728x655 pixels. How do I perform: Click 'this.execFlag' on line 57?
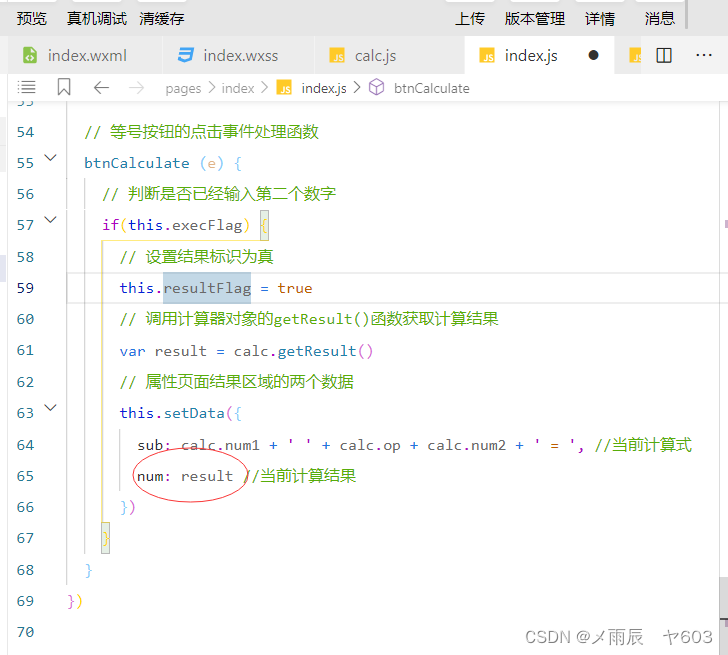coord(185,225)
